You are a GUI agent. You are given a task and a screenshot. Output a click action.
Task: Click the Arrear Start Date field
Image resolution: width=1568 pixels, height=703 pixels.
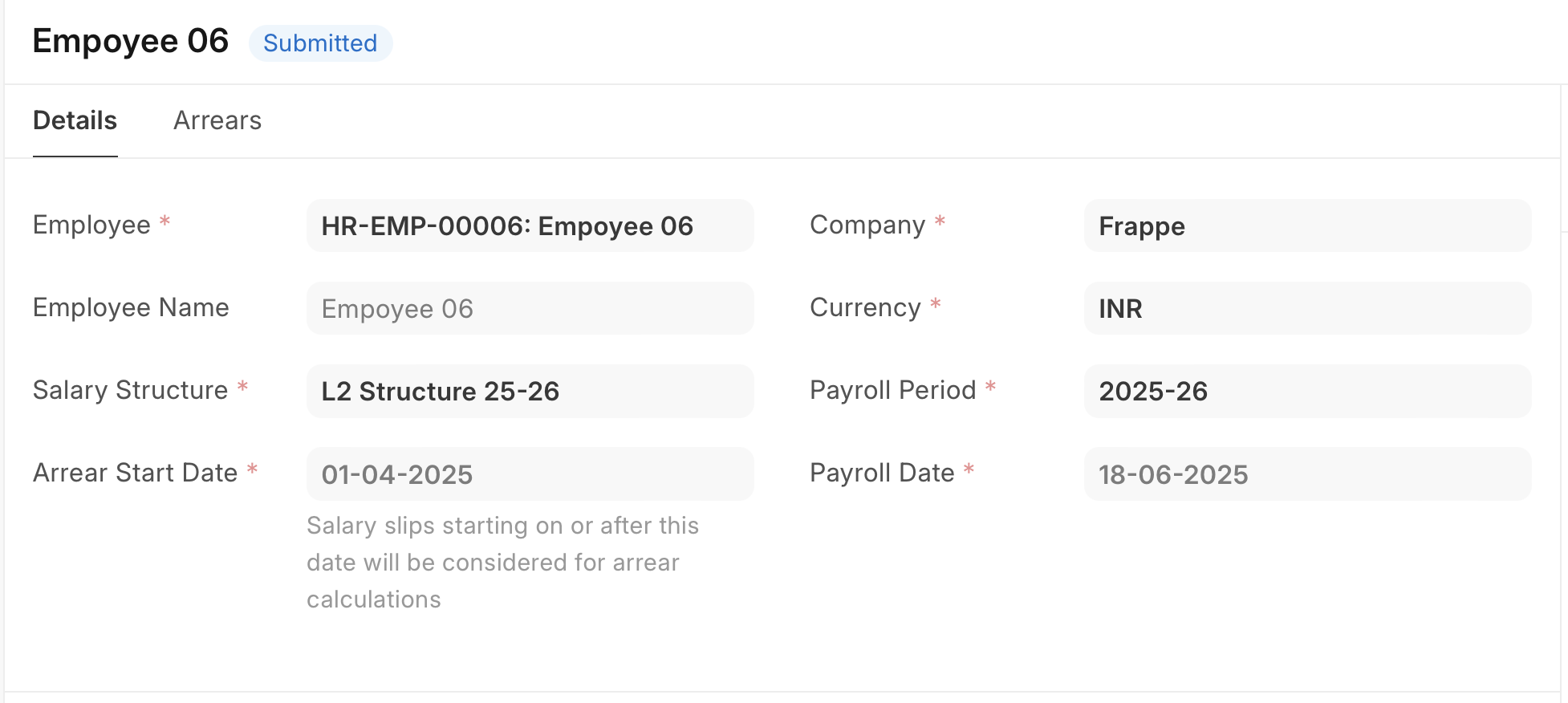pos(530,474)
